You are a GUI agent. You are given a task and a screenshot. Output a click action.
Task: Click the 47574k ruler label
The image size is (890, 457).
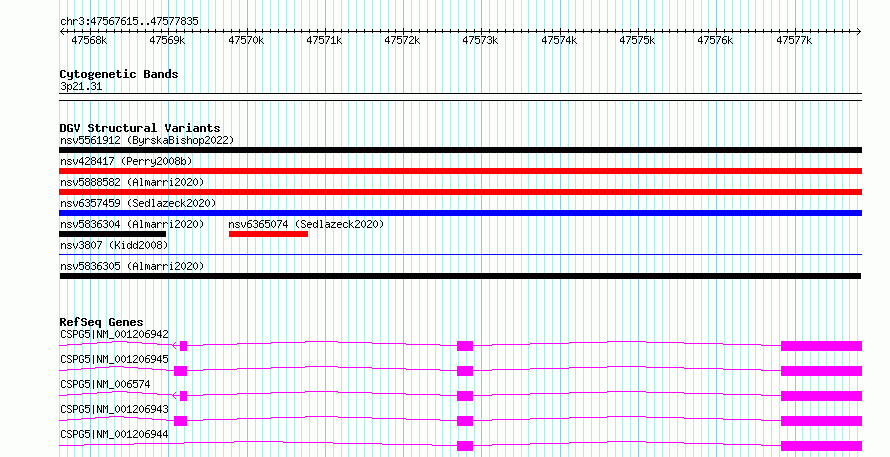pos(559,40)
